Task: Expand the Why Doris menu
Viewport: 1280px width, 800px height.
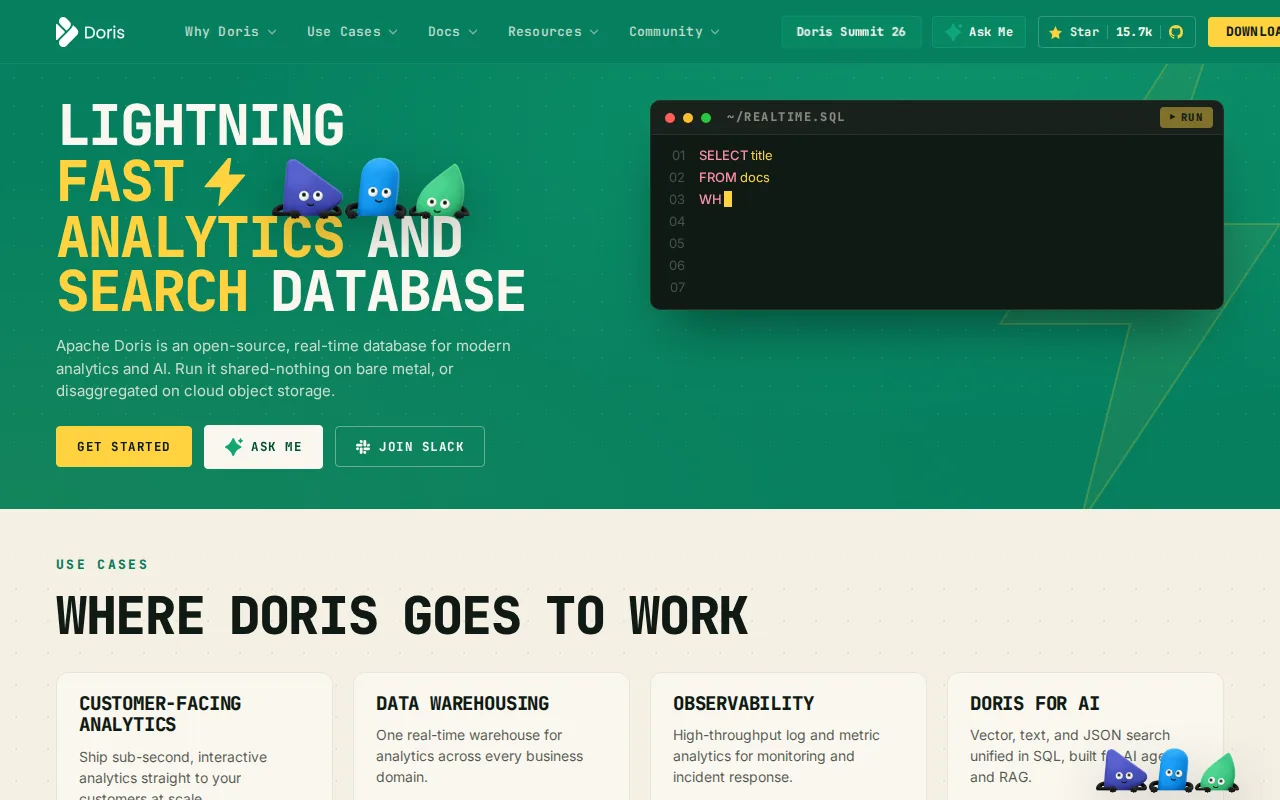Action: tap(231, 32)
